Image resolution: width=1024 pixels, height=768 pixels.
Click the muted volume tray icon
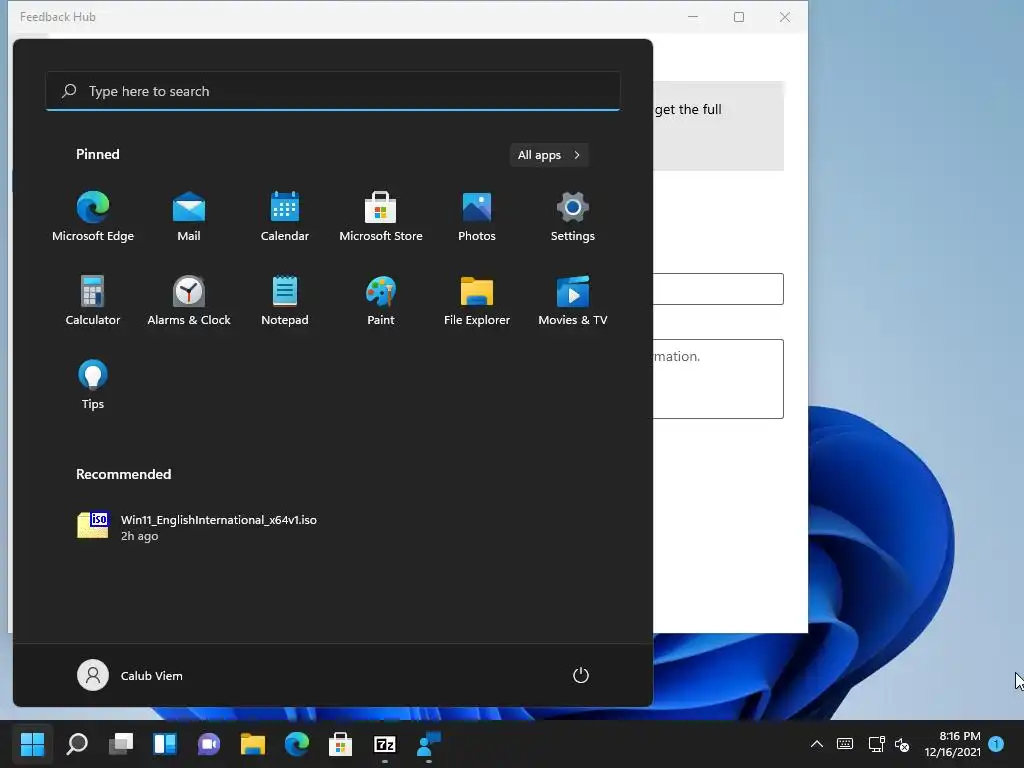point(902,744)
